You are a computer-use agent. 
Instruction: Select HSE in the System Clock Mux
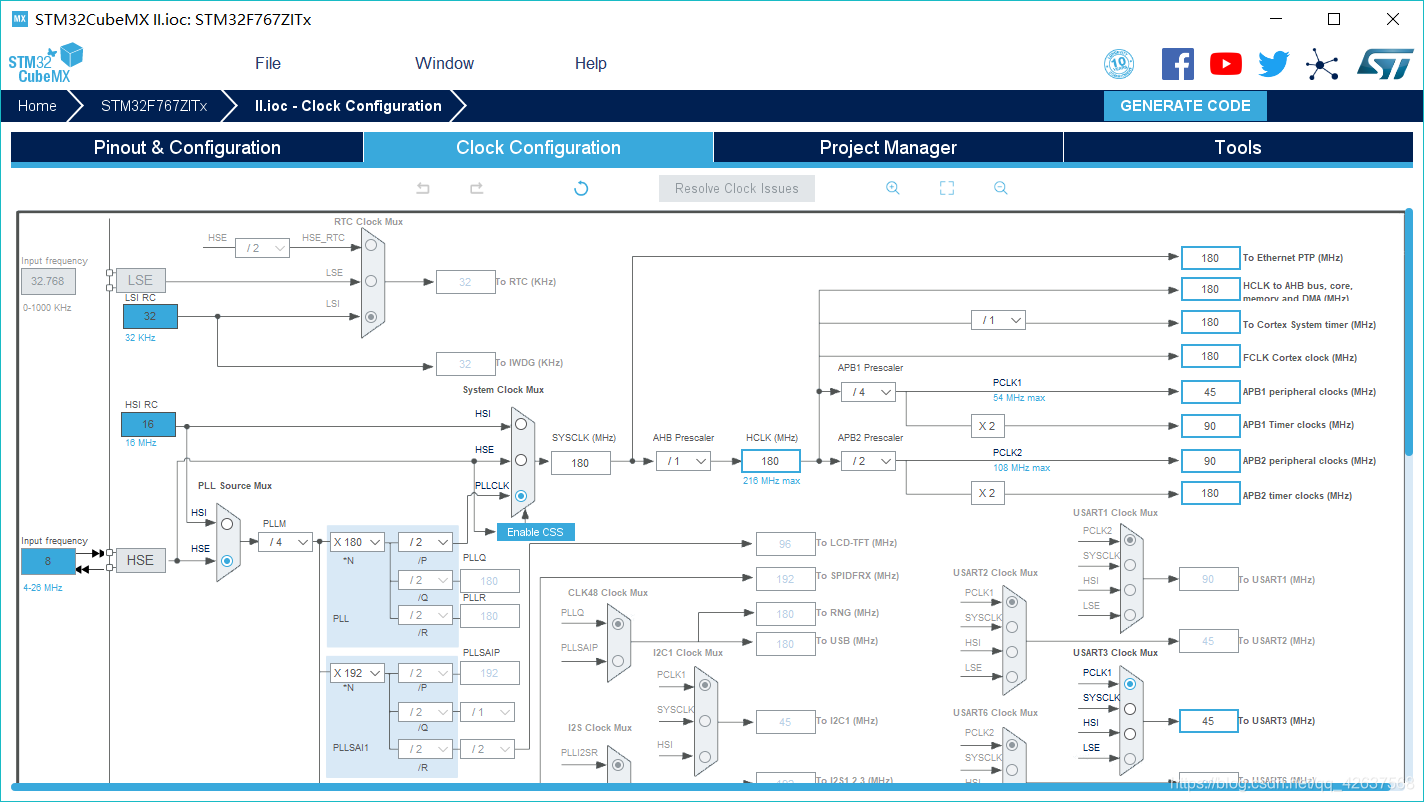[x=521, y=460]
